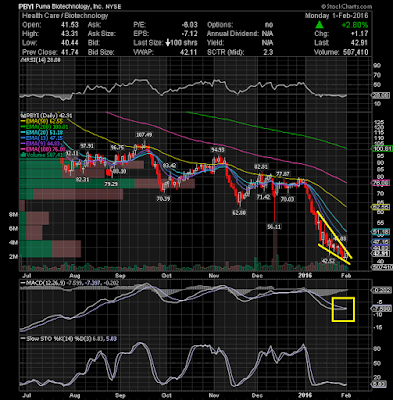The height and width of the screenshot is (400, 393).
Task: Click the magenta 76.00 axis tag
Action: tap(380, 183)
